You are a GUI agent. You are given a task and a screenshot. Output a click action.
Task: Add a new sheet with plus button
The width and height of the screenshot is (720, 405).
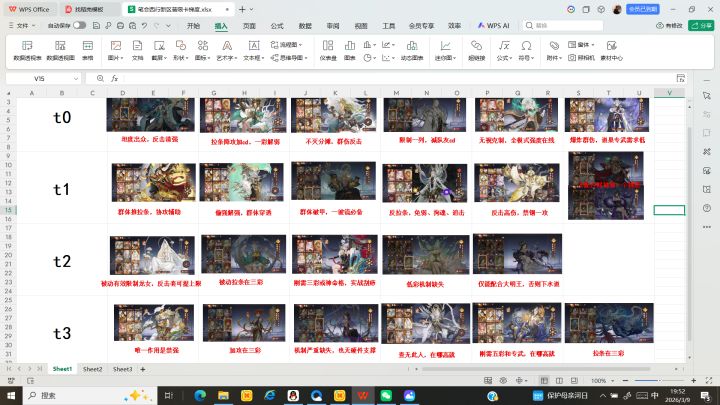point(143,369)
